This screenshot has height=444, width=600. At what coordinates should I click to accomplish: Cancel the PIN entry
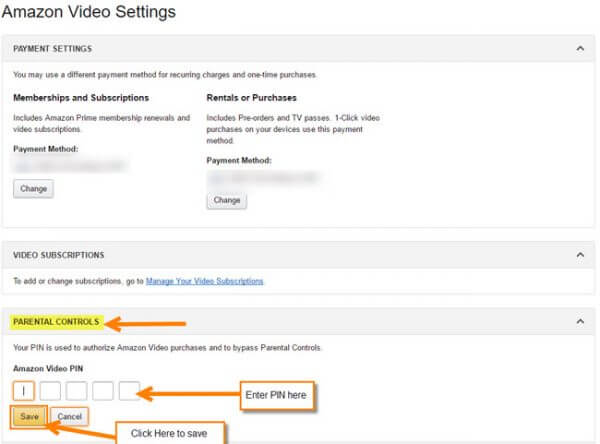pos(69,416)
